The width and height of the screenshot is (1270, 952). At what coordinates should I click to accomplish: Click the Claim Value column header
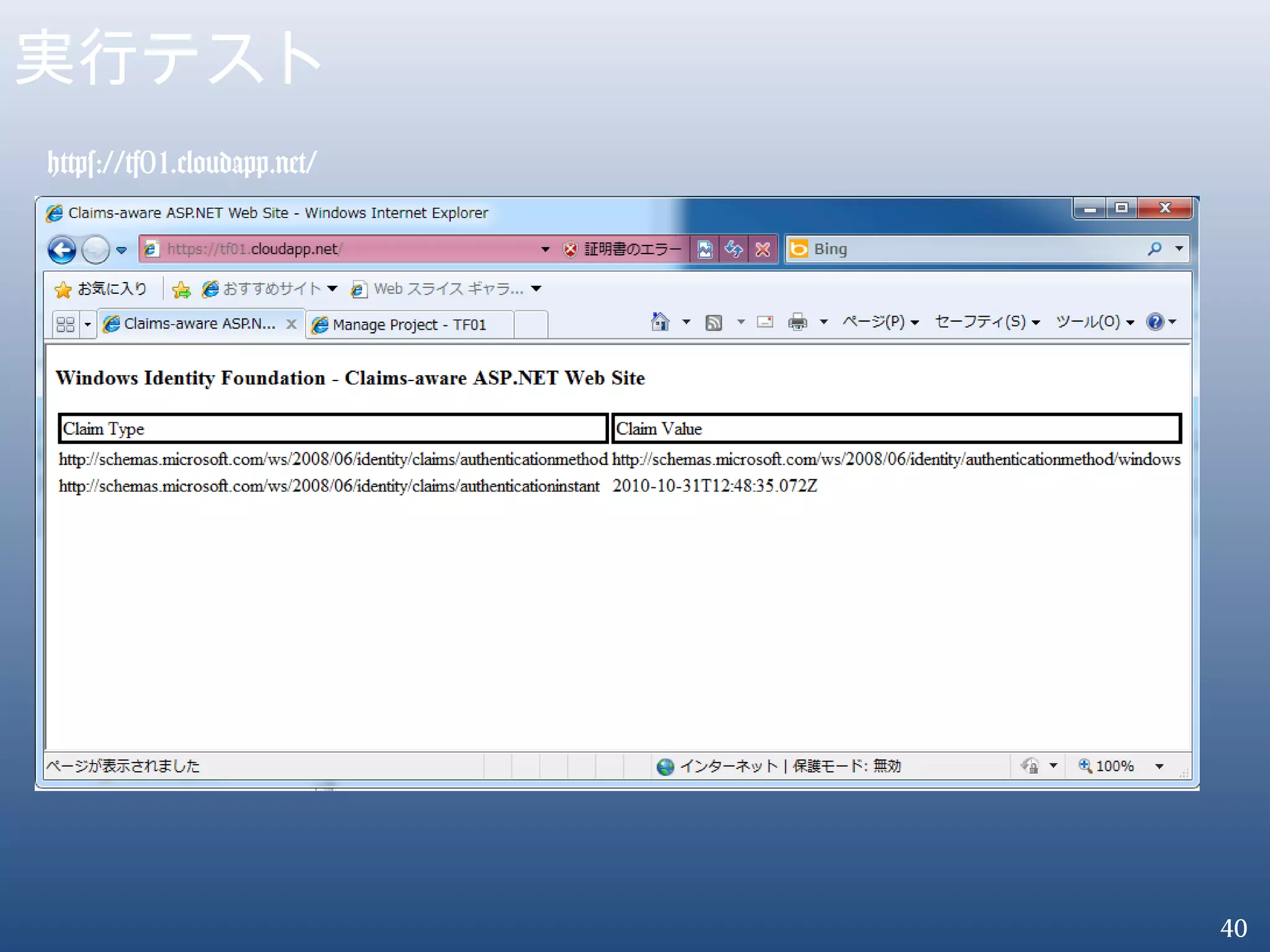(897, 428)
